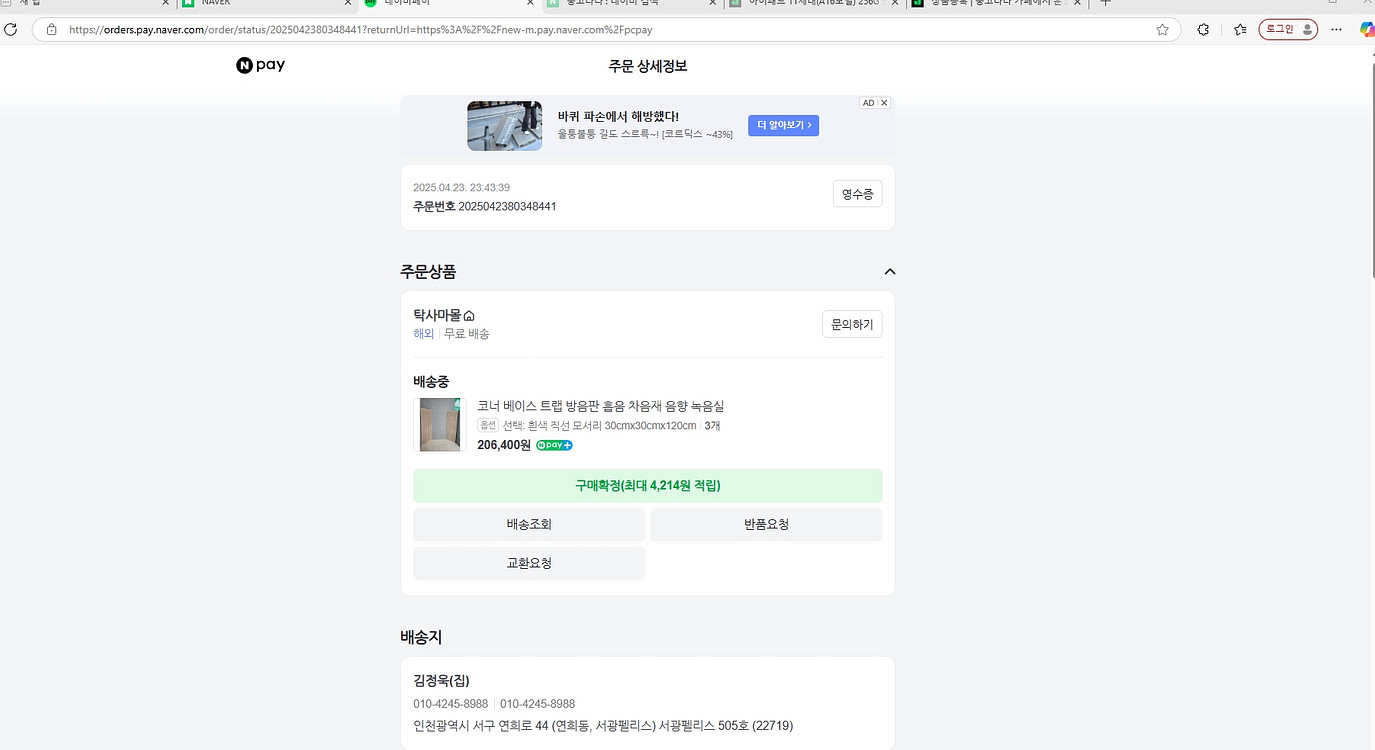Screen dimensions: 1375x750
Task: Click the 배송중 shipping status text
Action: (431, 381)
